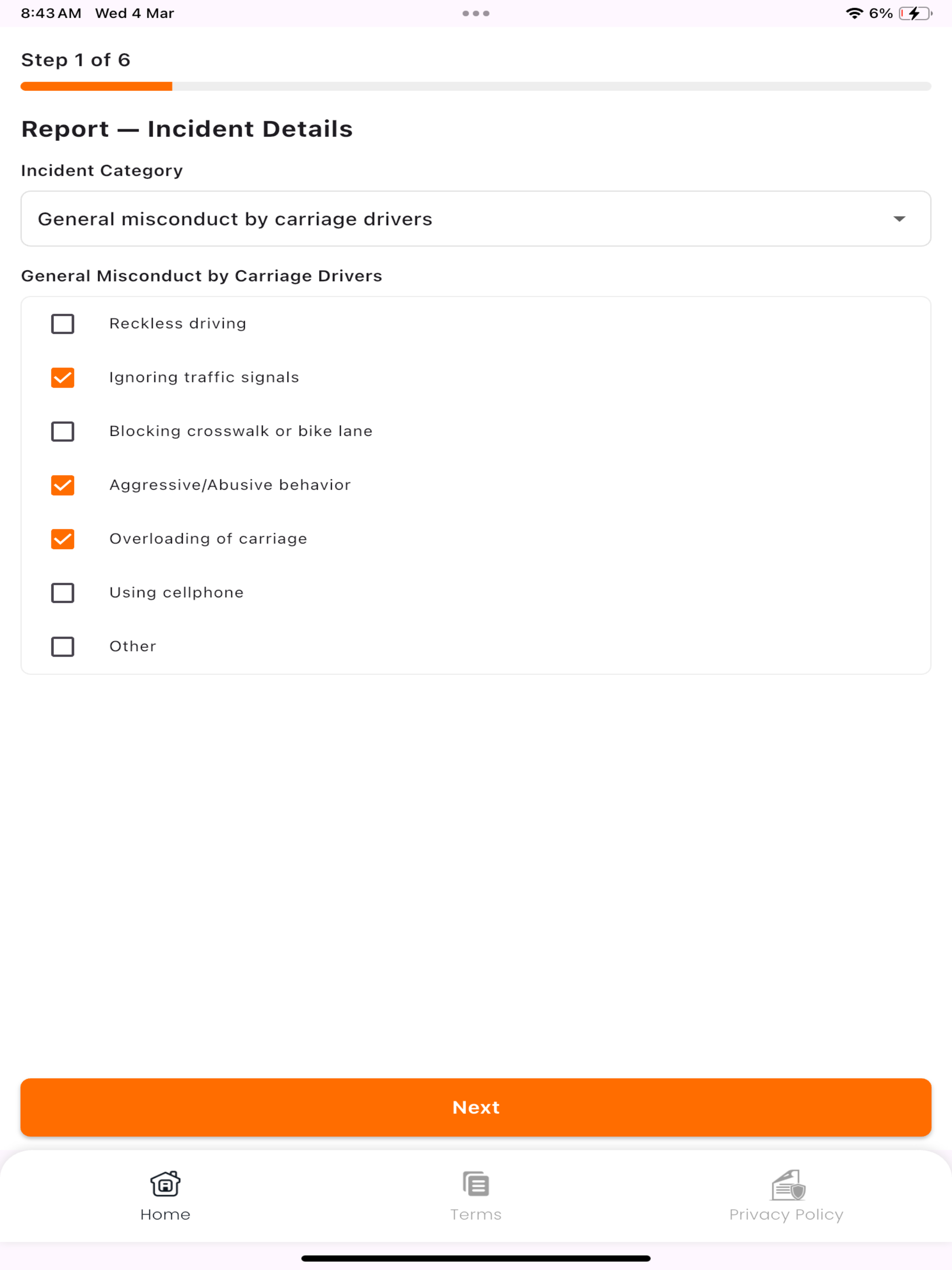Check Blocking crosswalk or bike lane

point(63,431)
